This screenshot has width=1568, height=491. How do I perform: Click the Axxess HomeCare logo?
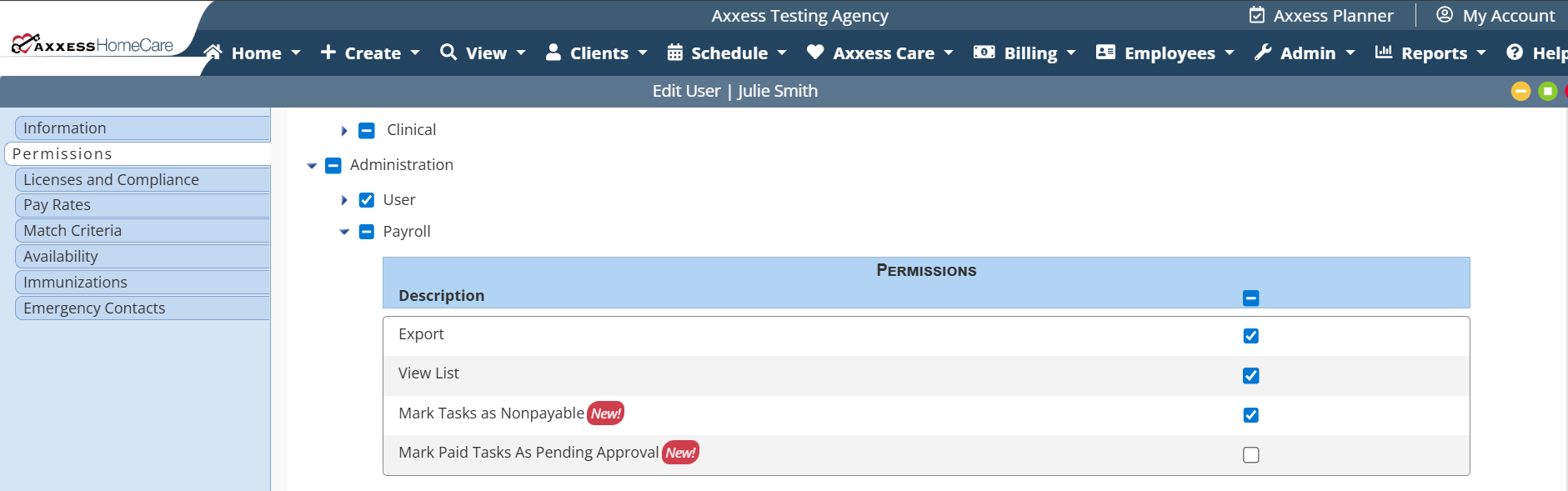93,44
